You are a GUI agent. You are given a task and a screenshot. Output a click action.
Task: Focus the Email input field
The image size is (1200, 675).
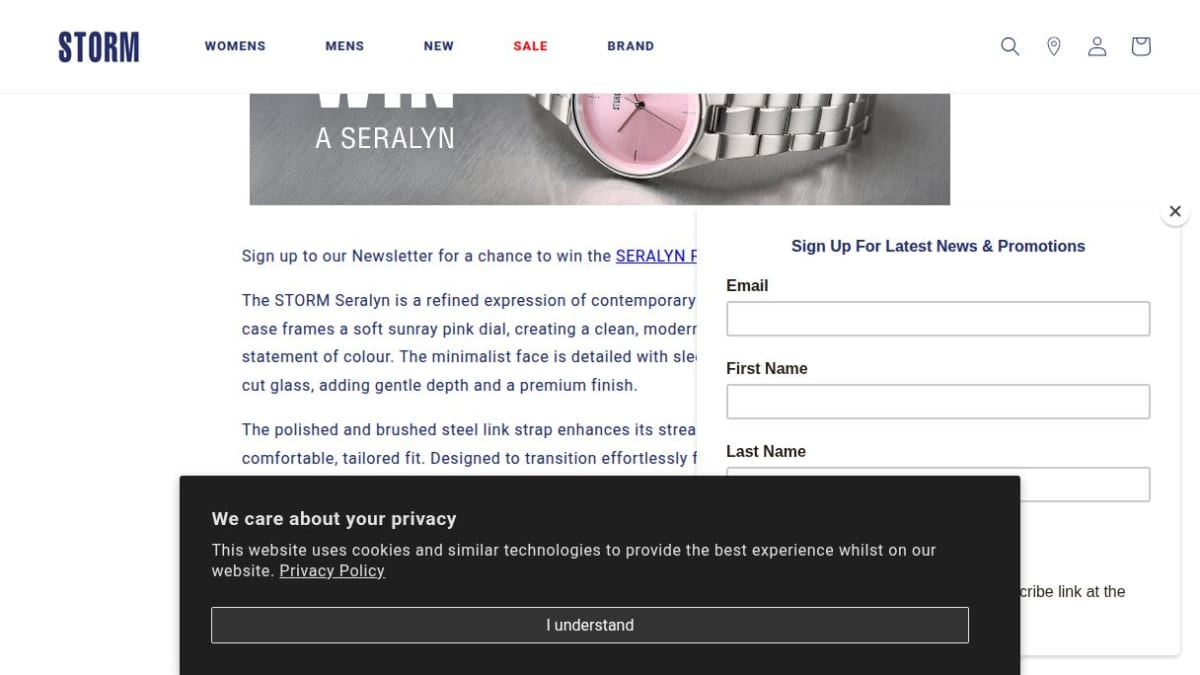click(938, 319)
